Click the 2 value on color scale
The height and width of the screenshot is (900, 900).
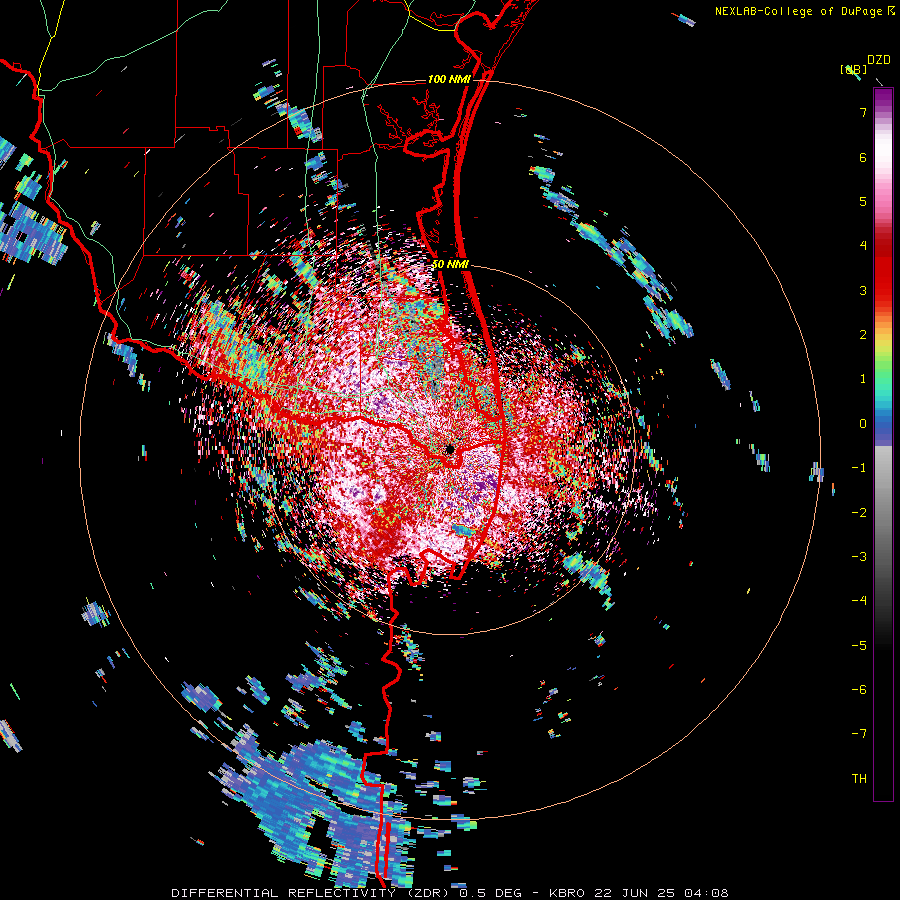pyautogui.click(x=863, y=335)
